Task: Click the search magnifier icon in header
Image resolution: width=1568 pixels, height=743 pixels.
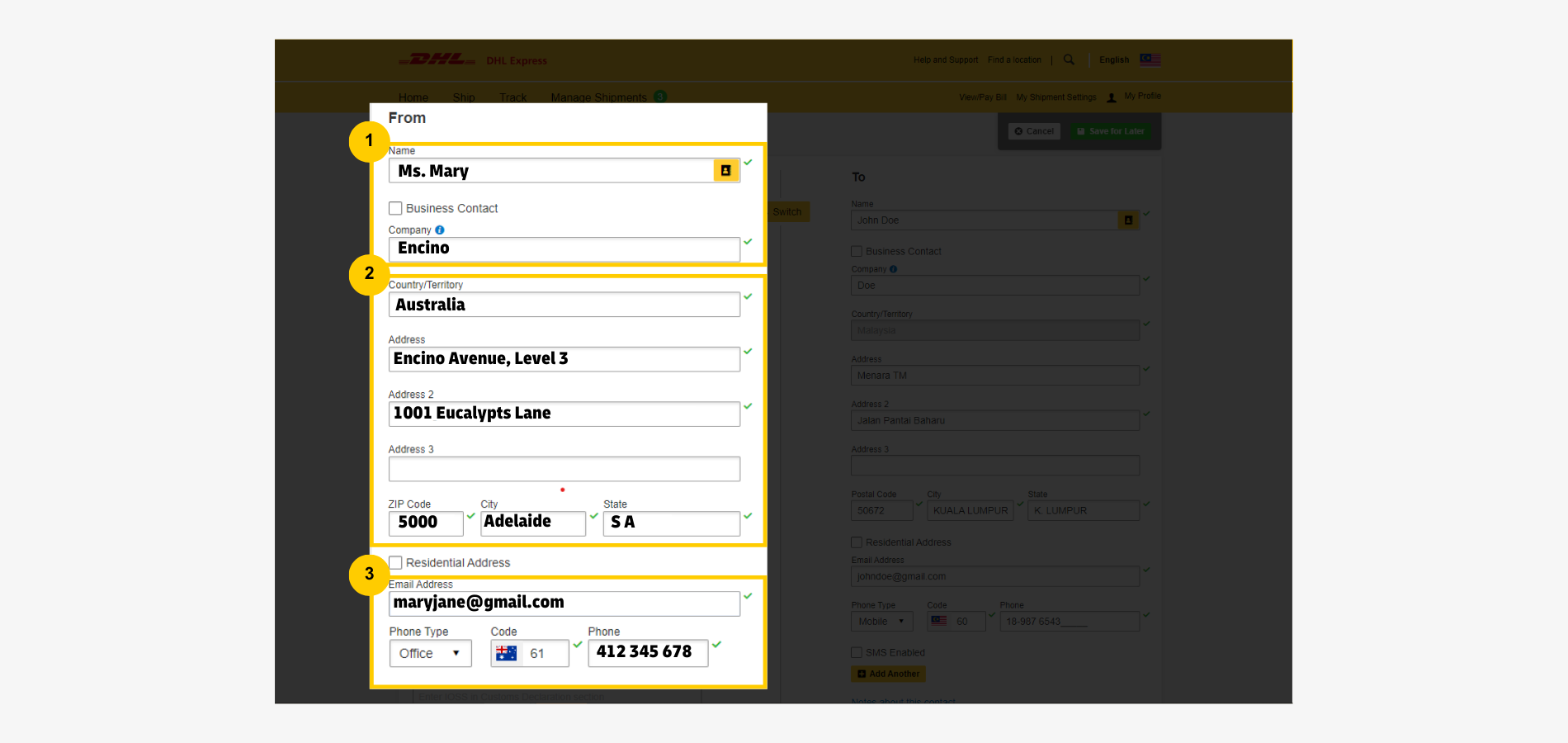Action: [x=1069, y=59]
